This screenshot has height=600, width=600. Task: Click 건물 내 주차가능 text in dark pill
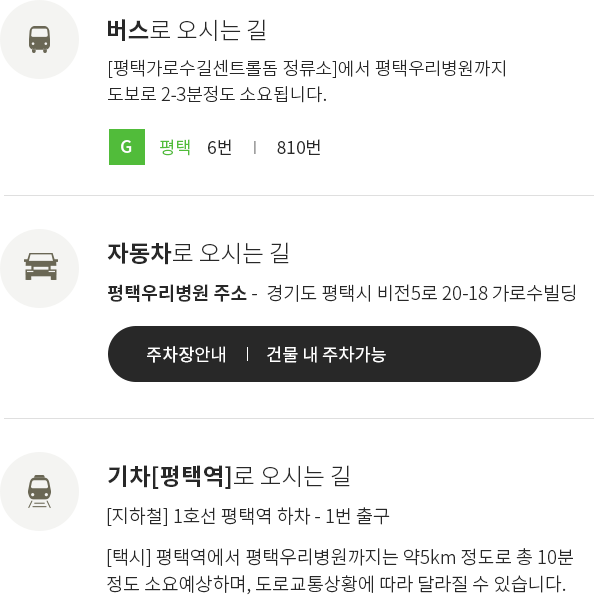(326, 354)
